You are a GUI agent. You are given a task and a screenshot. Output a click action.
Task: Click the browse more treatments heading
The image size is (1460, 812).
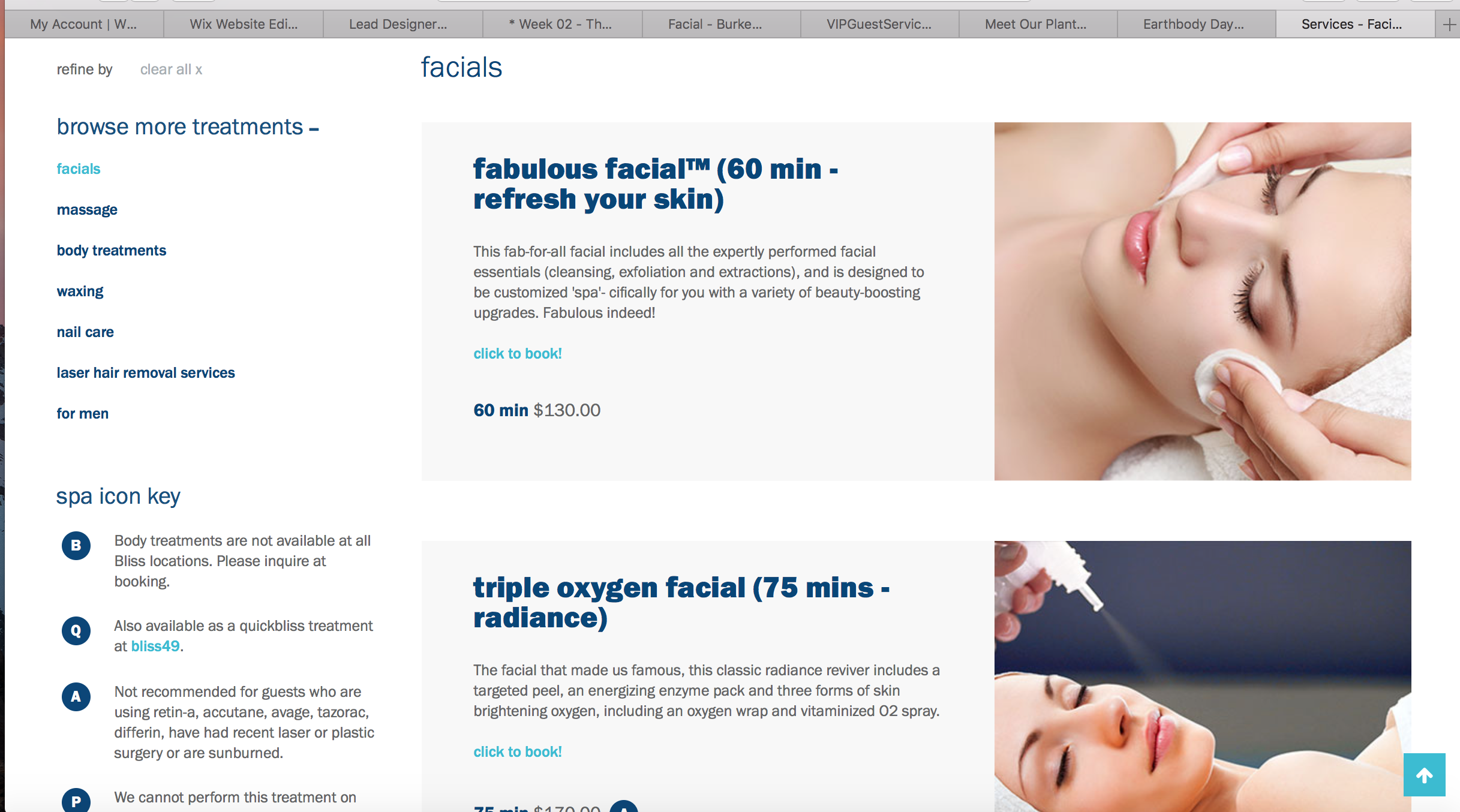pos(188,127)
